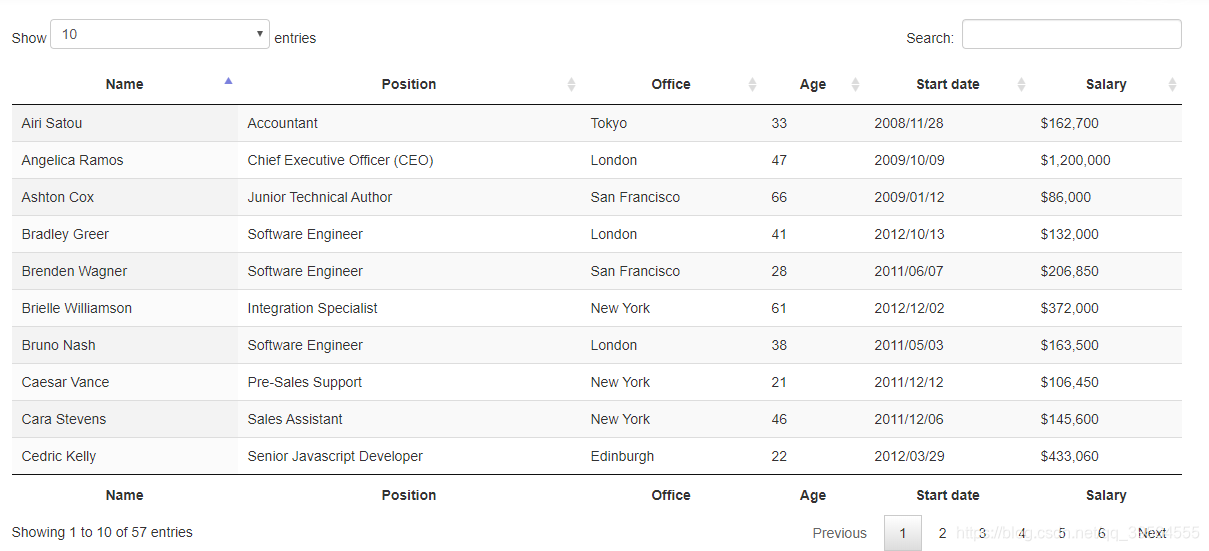Sort by Salary using its arrow icon
Viewport: 1209px width, 551px height.
[x=1172, y=85]
